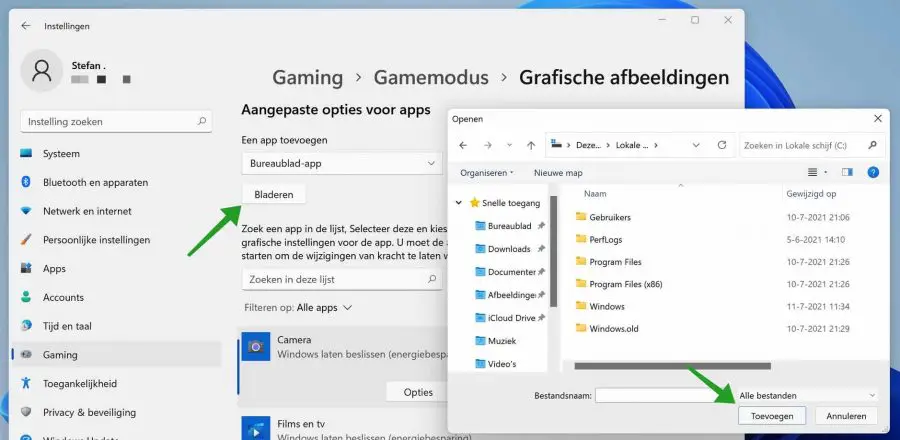Viewport: 900px width, 440px height.
Task: Click the Films en tv app icon
Action: tap(255, 429)
